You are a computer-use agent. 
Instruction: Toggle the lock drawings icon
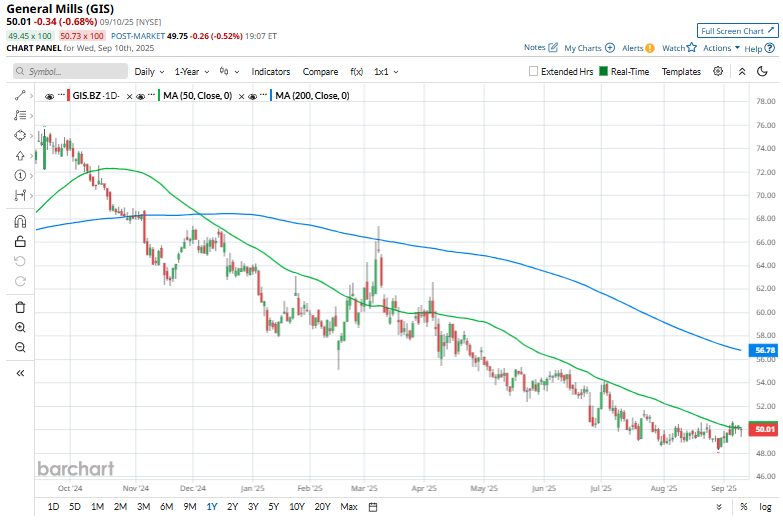20,241
